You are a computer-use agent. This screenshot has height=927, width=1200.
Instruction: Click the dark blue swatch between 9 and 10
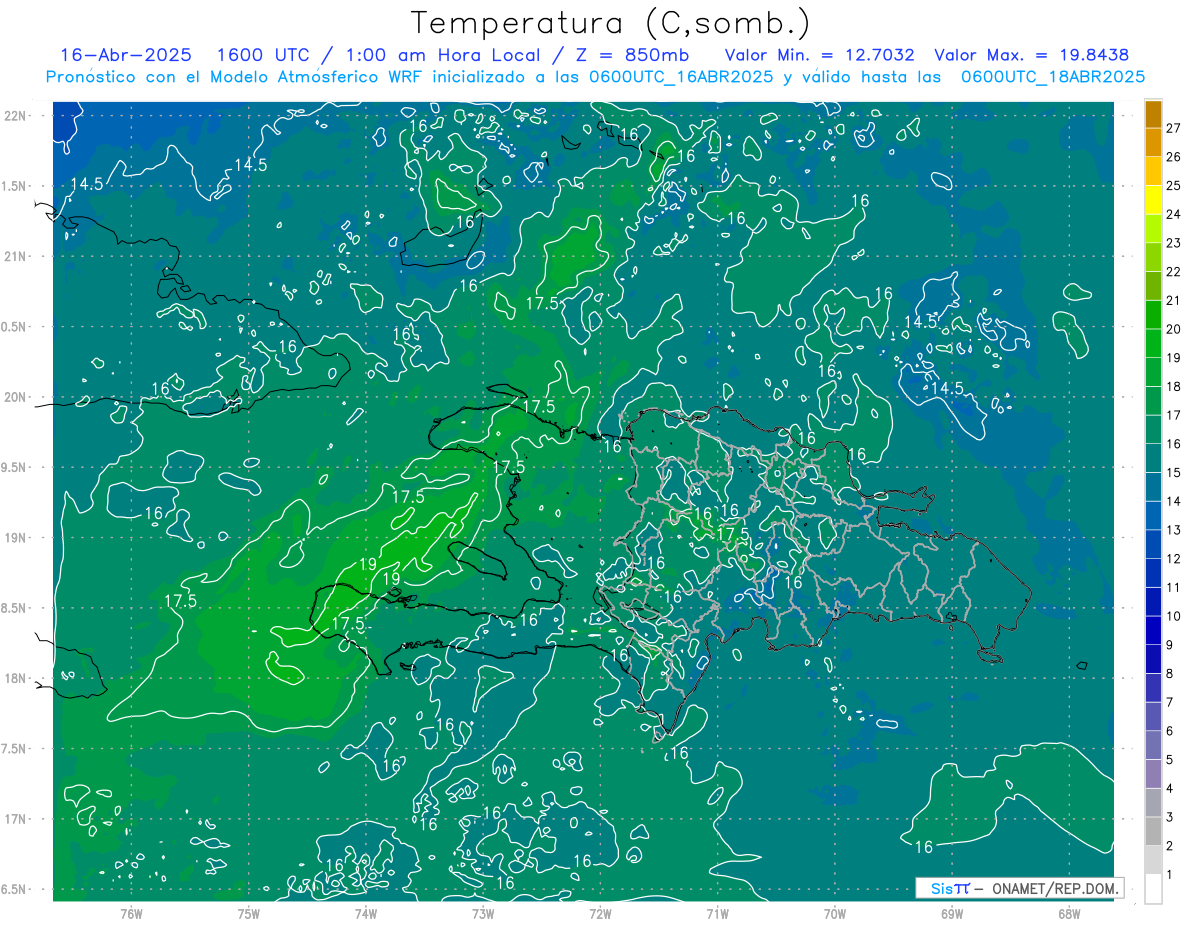point(1153,631)
